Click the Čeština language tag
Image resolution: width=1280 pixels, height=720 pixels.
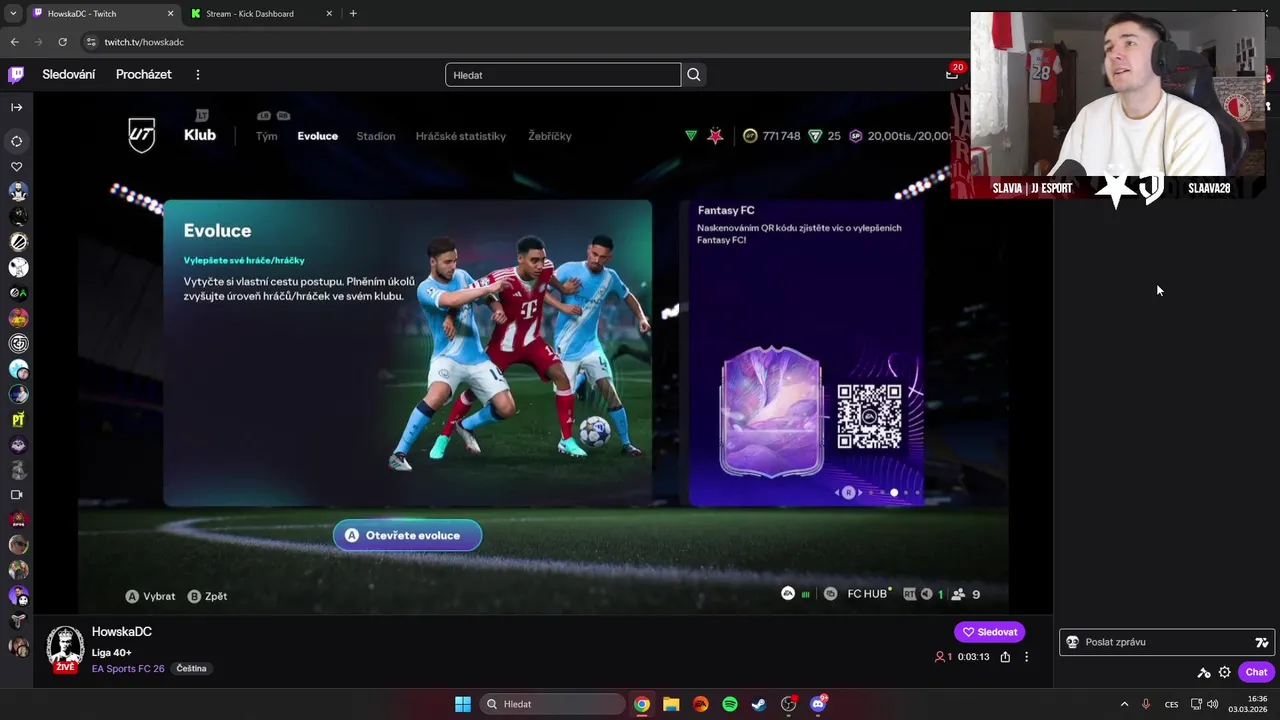pyautogui.click(x=191, y=668)
